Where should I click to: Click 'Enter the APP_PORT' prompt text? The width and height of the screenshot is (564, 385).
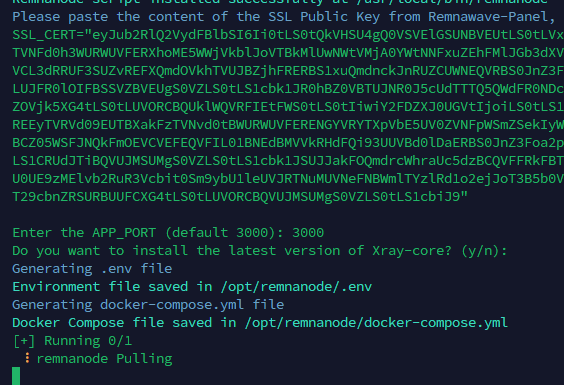click(84, 233)
